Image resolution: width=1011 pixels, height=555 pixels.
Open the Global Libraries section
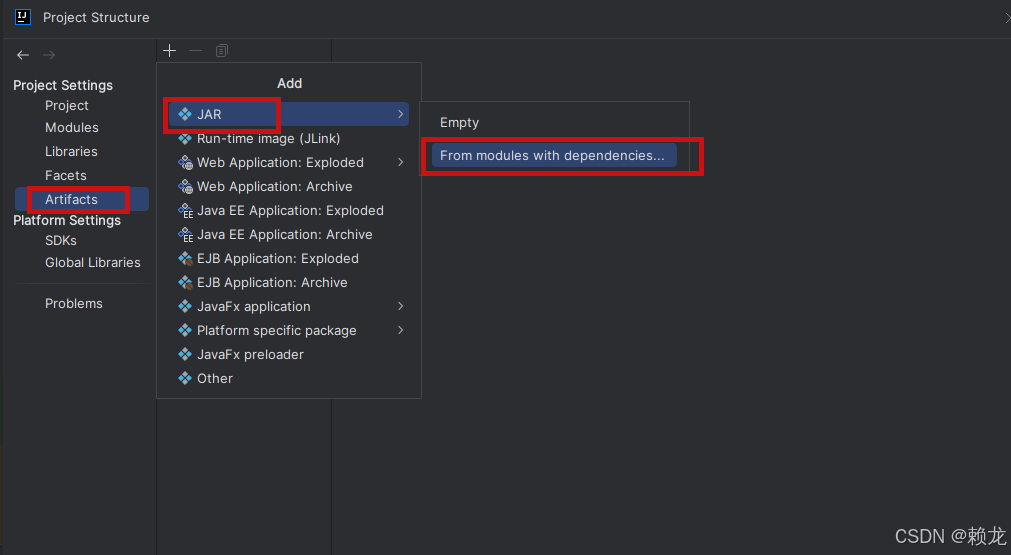click(93, 263)
